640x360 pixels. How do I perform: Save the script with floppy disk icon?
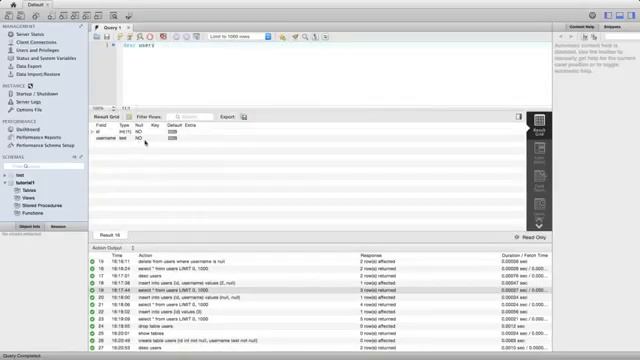107,37
